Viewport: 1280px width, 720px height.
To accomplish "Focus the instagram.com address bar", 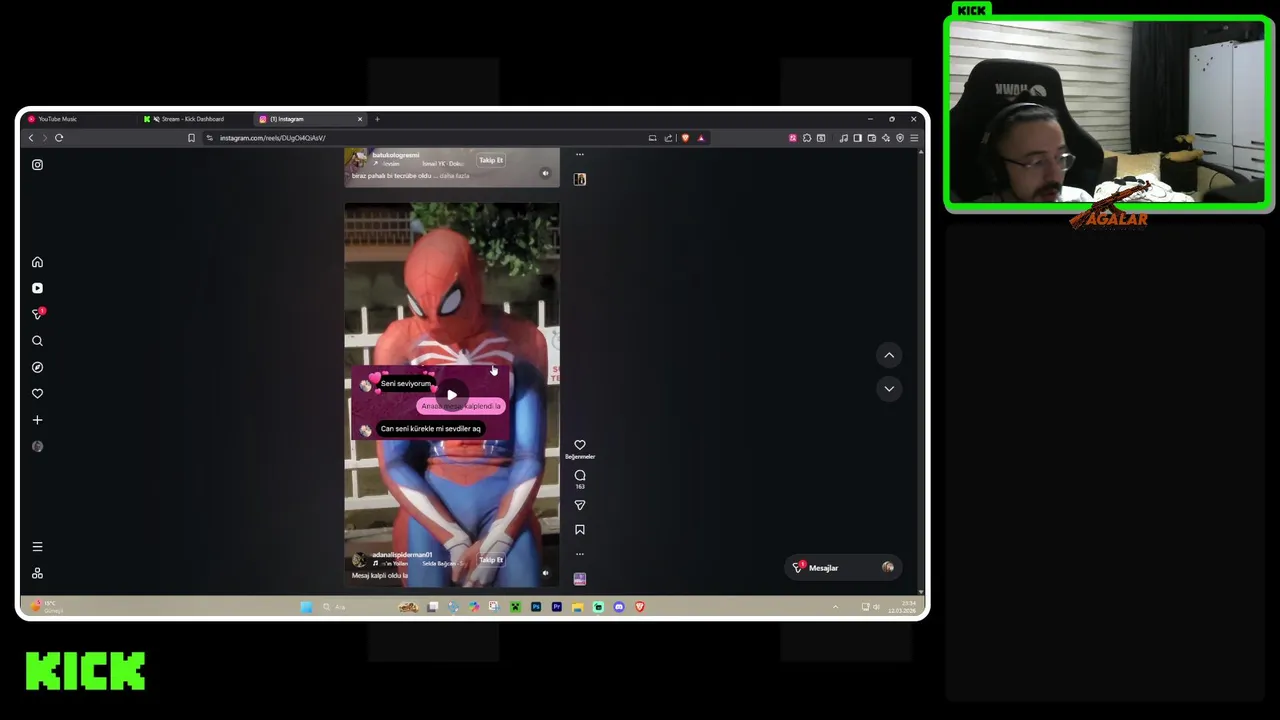I will pos(425,138).
